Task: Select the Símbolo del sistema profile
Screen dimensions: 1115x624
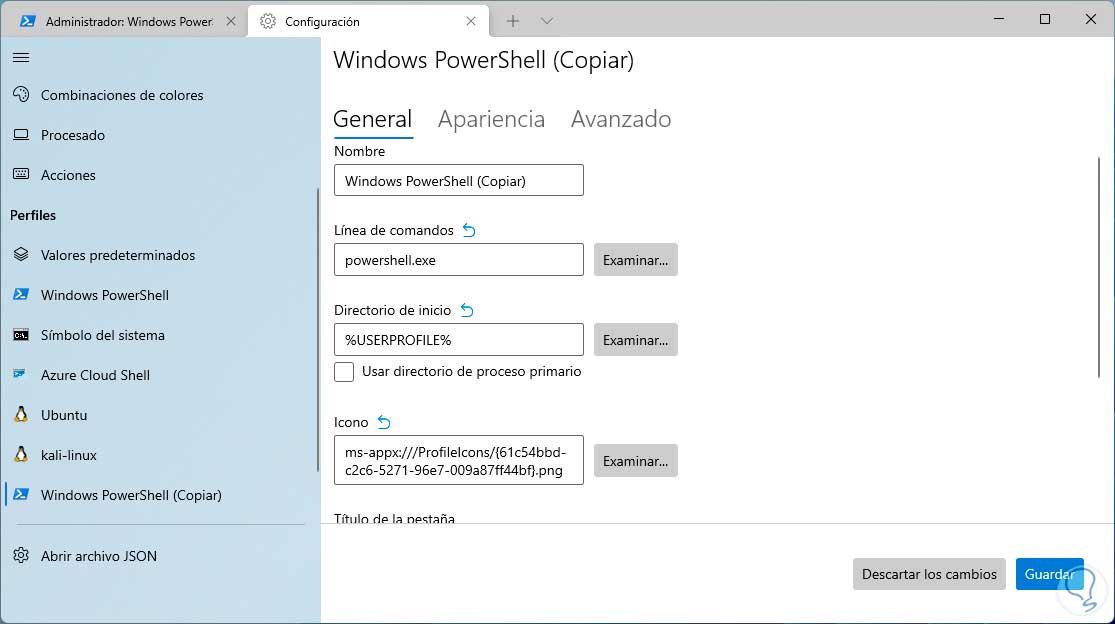Action: click(161, 335)
